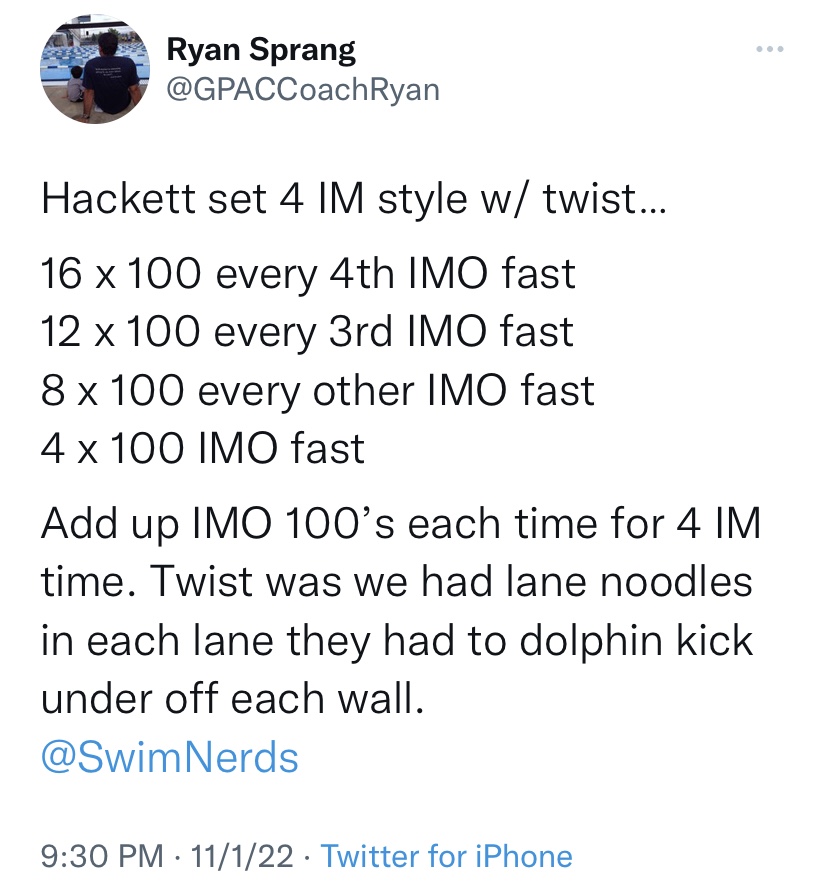
Task: Click the 11/1/22 tweet date
Action: (243, 856)
